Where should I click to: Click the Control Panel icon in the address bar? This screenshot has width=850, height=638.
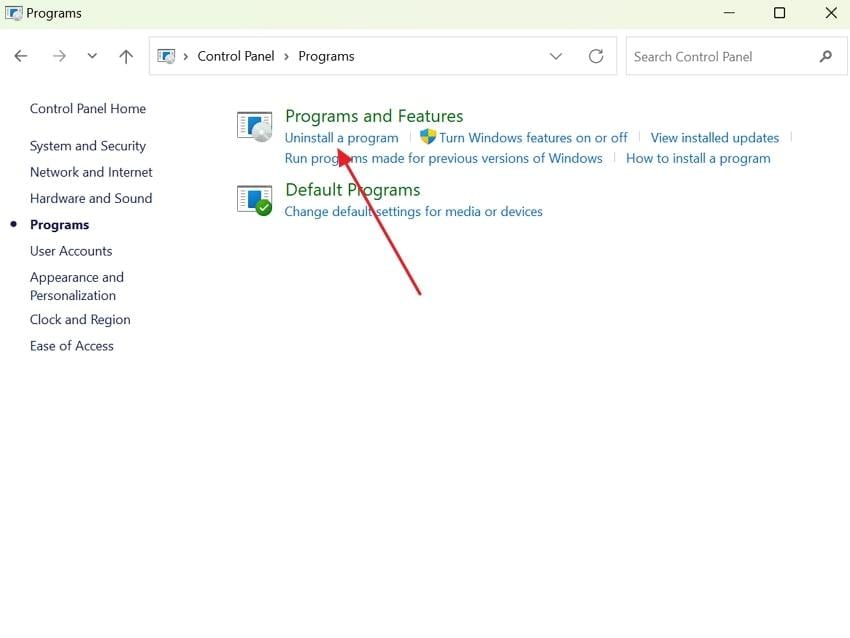(166, 56)
